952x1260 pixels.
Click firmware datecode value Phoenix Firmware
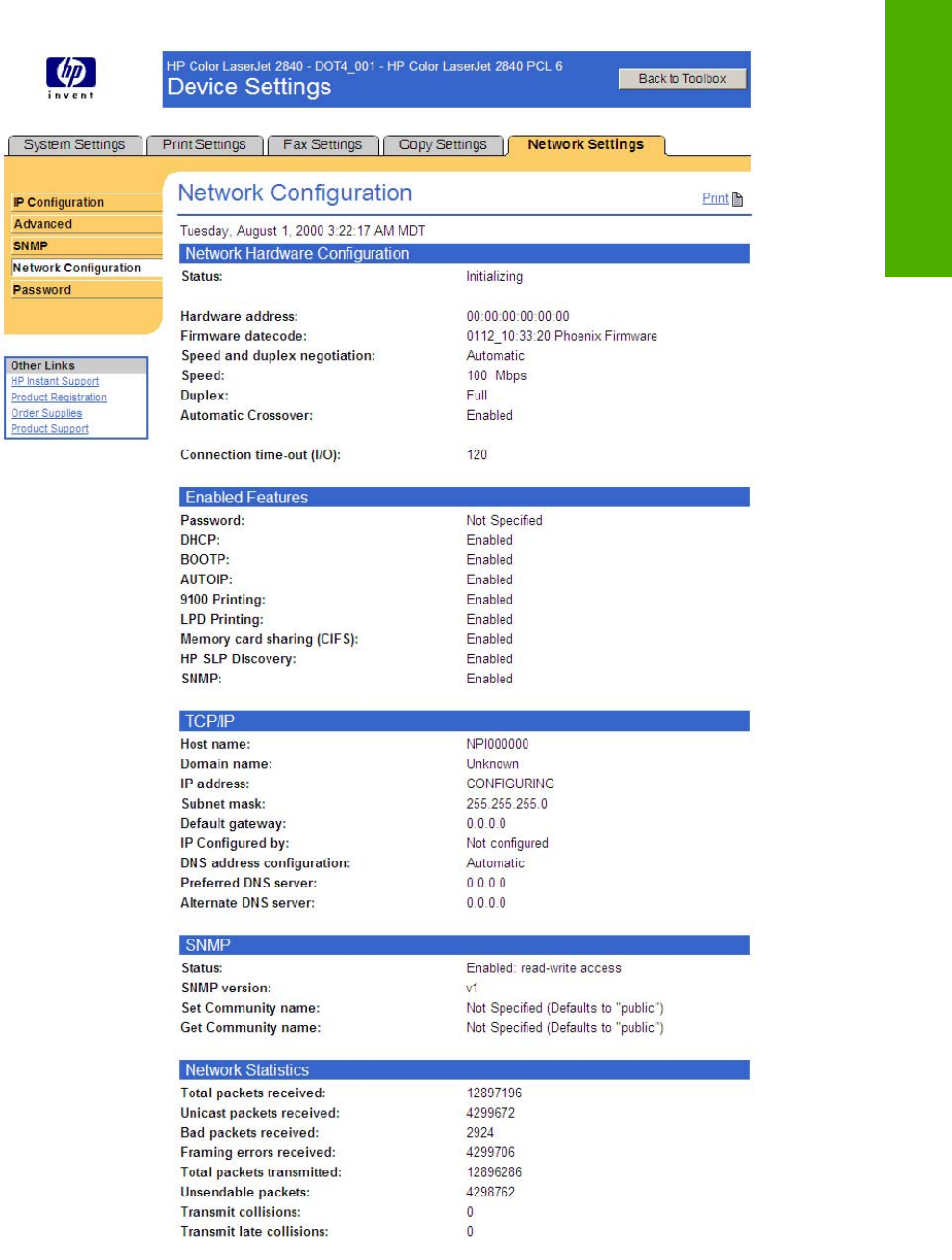click(562, 336)
